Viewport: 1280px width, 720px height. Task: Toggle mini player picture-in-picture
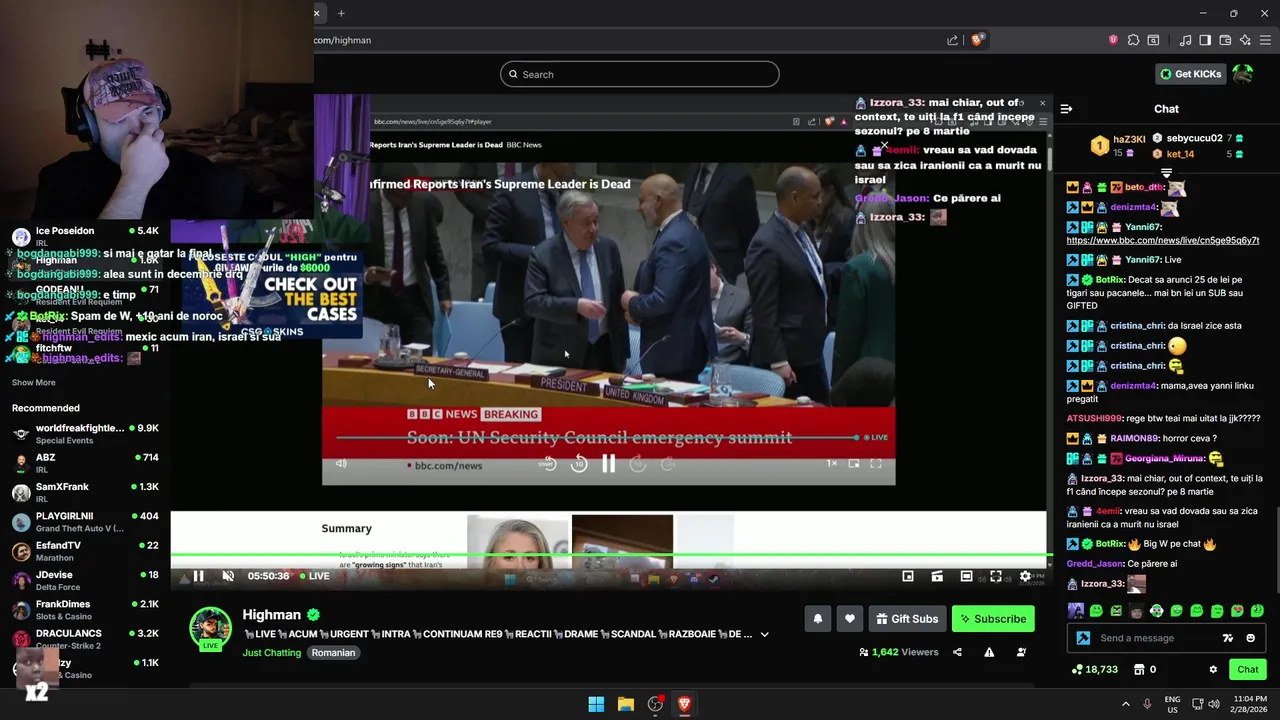pyautogui.click(x=908, y=576)
